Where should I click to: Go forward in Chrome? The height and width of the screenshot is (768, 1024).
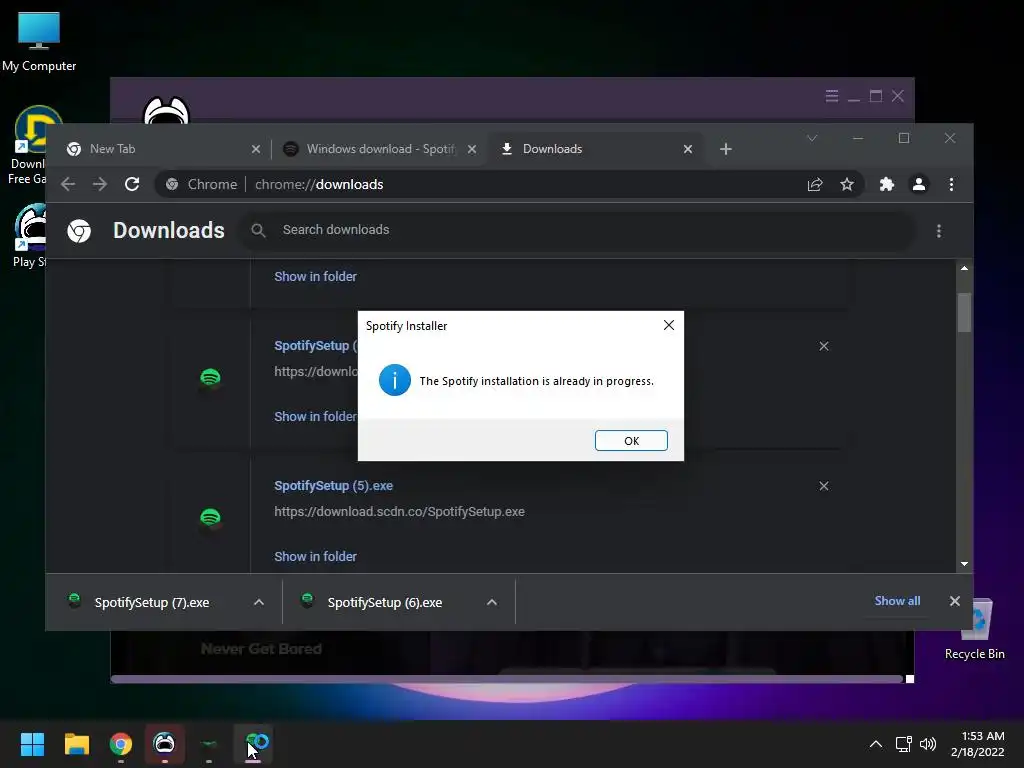point(99,184)
